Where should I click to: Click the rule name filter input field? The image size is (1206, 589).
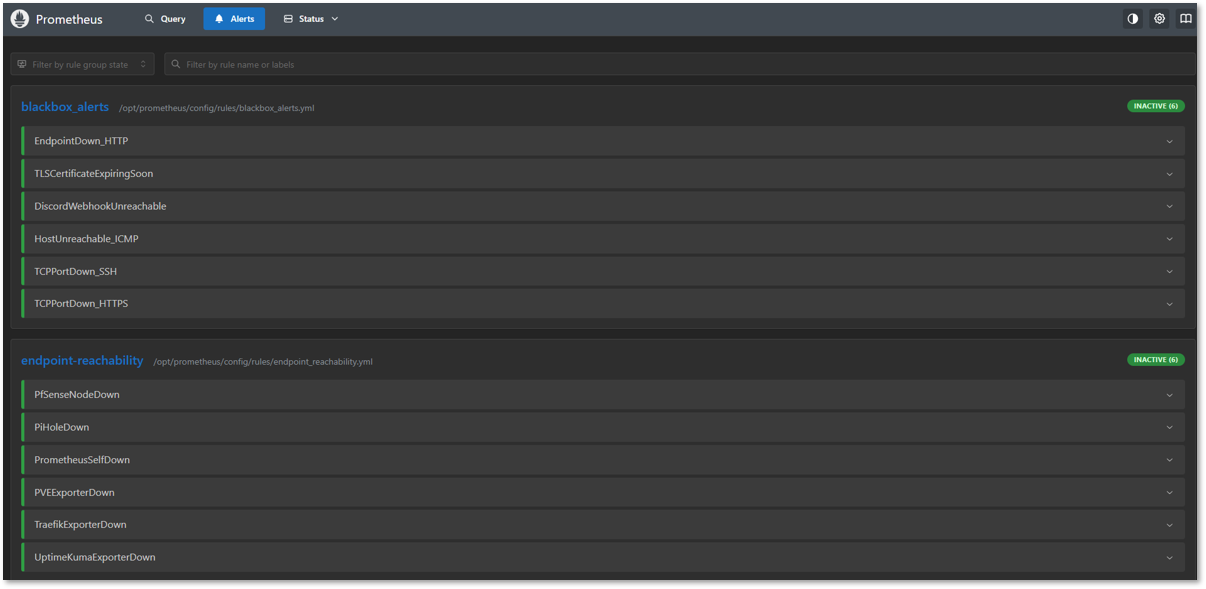(x=400, y=63)
